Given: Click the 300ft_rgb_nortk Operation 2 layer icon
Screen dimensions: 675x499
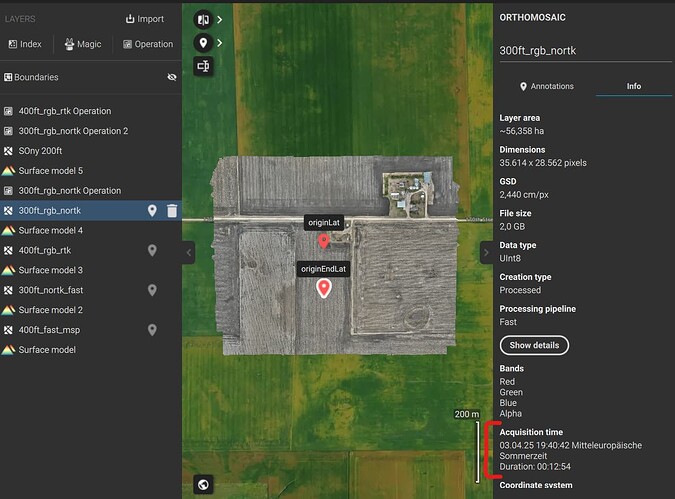Looking at the screenshot, I should coord(8,131).
